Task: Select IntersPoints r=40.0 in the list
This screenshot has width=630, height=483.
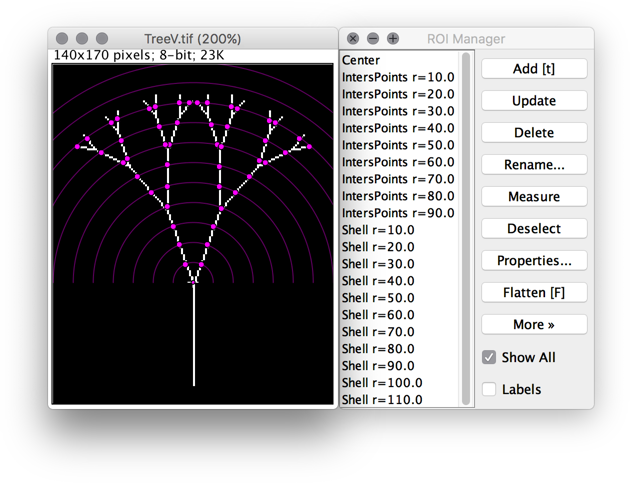Action: click(399, 128)
